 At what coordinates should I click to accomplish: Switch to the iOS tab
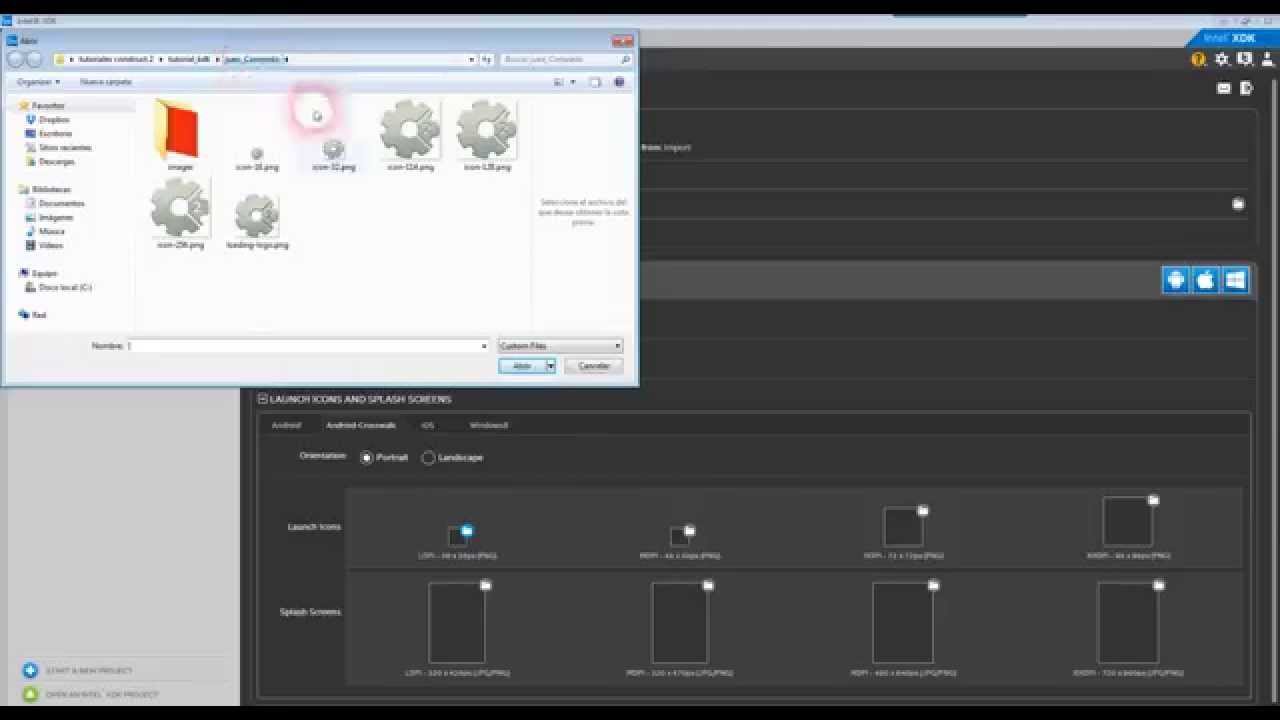pos(427,425)
